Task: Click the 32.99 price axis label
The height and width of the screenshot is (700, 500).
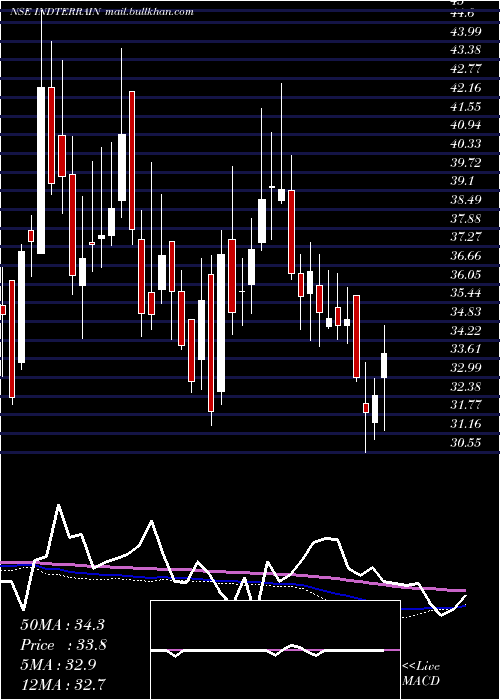Action: tap(466, 368)
